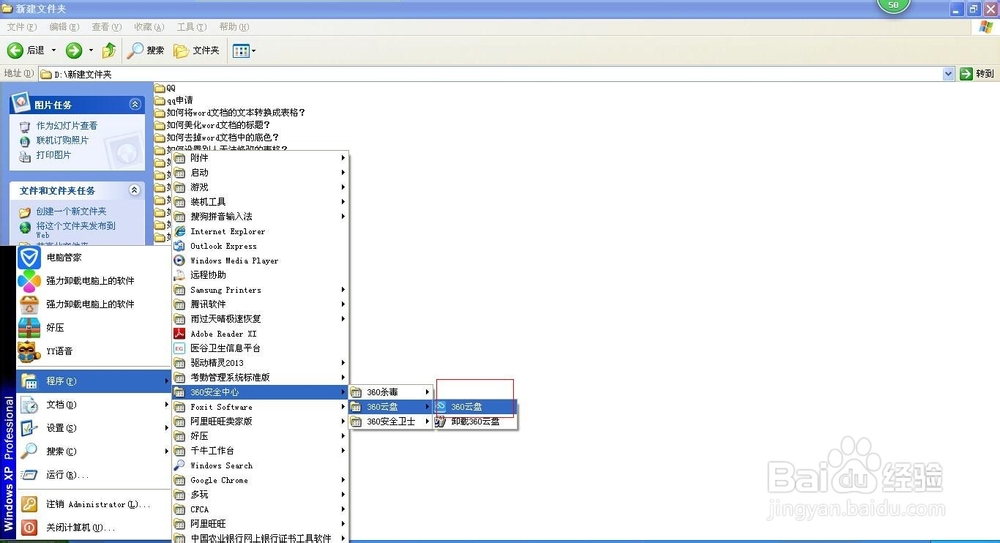Expand the Views dropdown arrow
The width and height of the screenshot is (1000, 543).
click(253, 51)
